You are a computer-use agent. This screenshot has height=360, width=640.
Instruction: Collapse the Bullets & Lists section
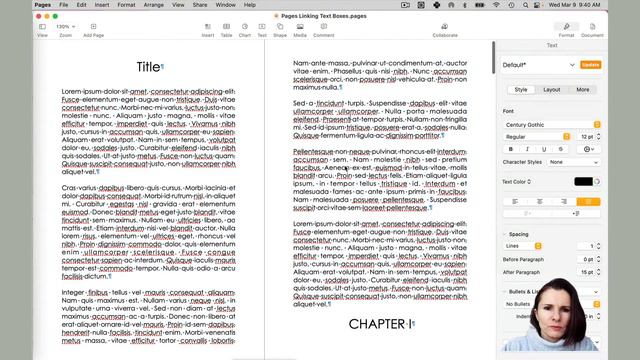(505, 292)
